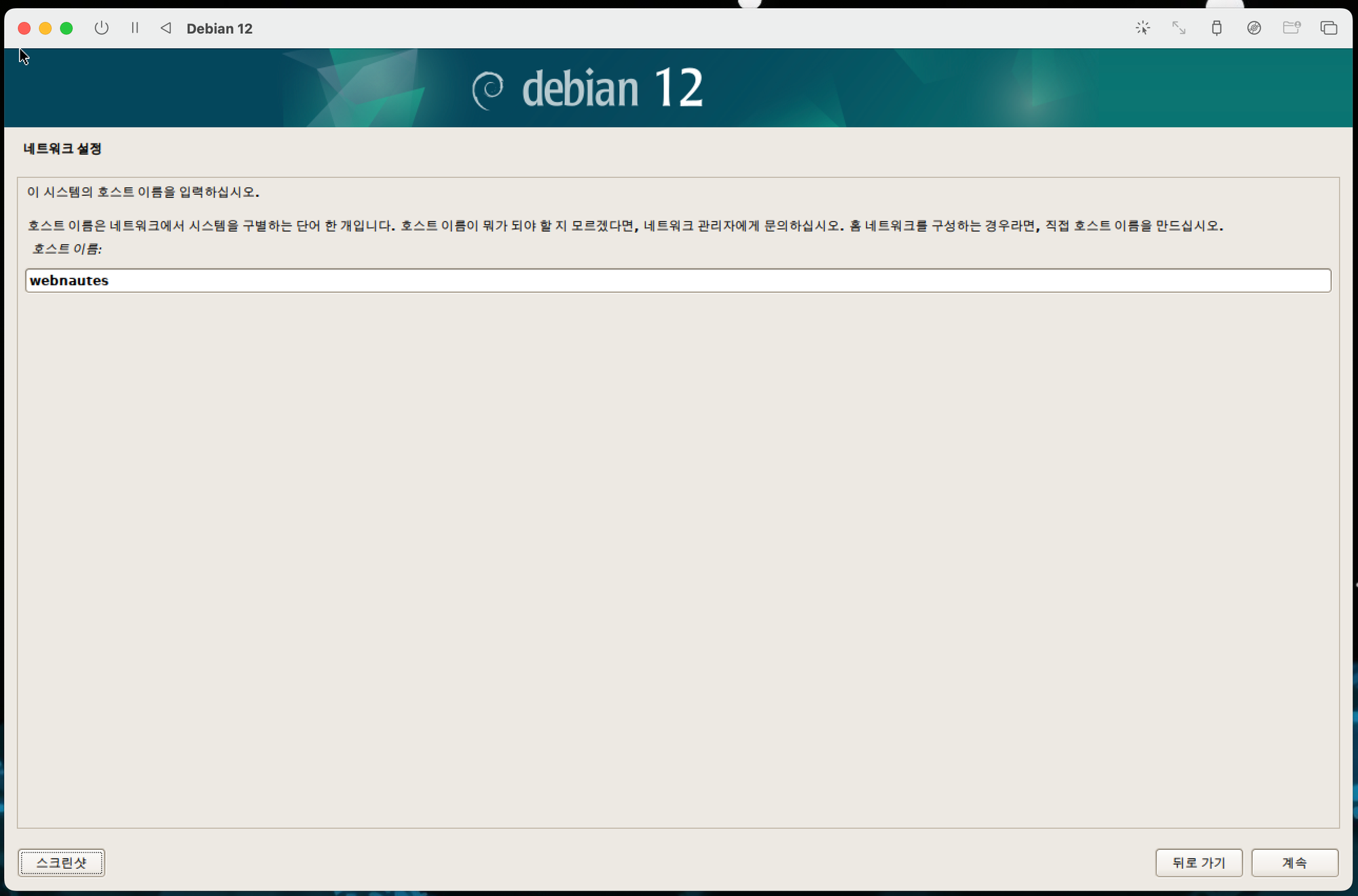Close the Debian 12 VM window

click(24, 28)
